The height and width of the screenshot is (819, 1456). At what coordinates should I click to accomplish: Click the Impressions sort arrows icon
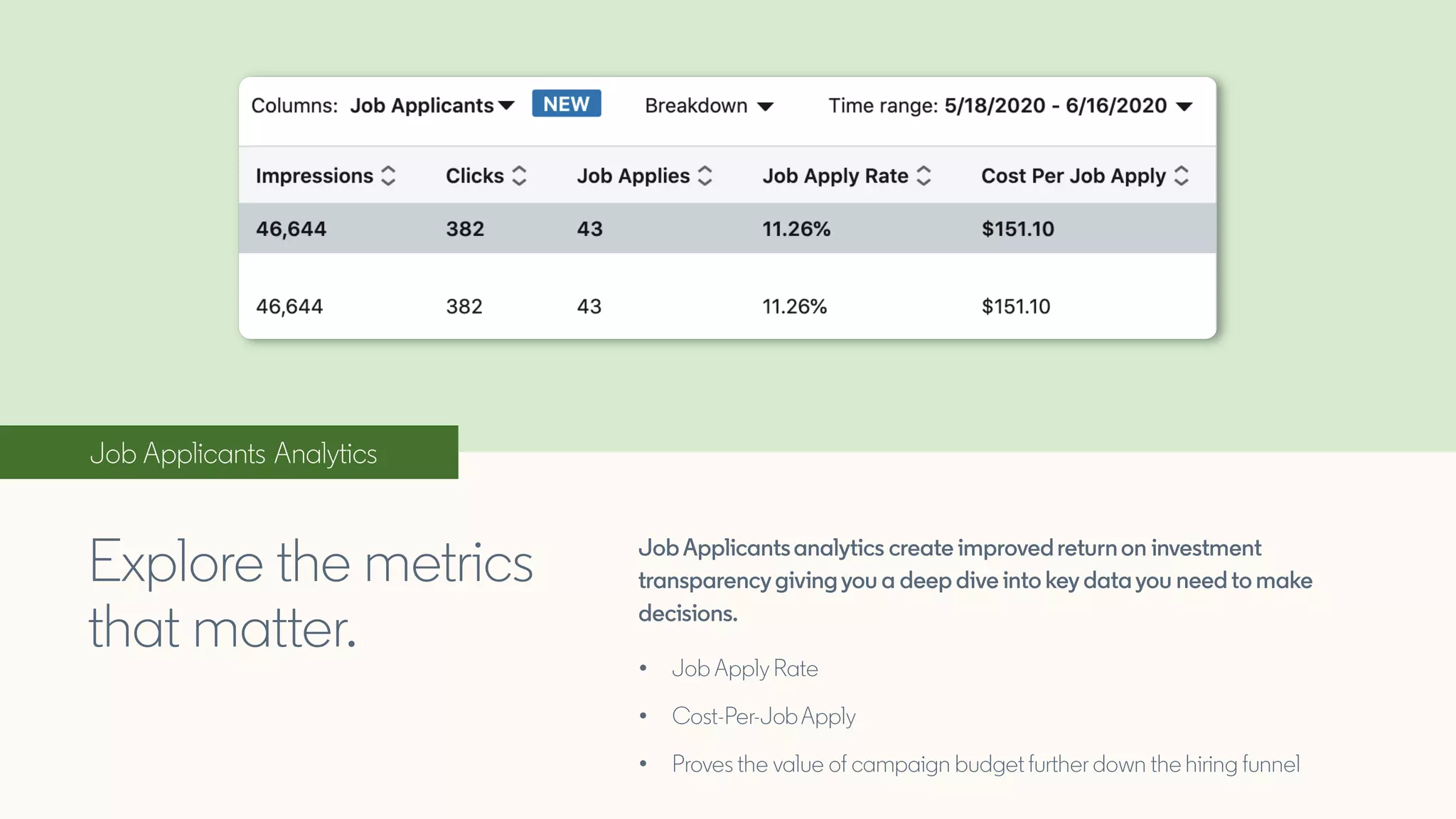[x=388, y=176]
